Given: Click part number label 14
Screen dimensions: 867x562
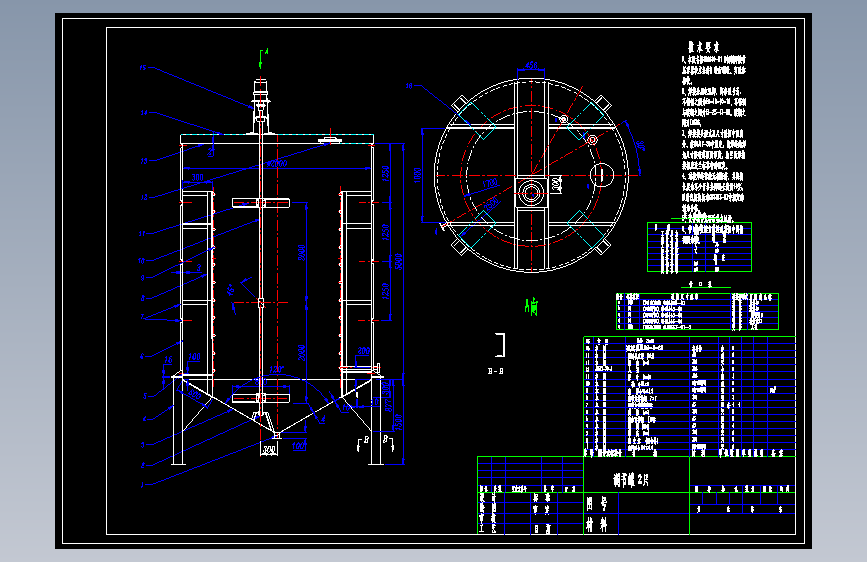Looking at the screenshot, I should [x=144, y=112].
